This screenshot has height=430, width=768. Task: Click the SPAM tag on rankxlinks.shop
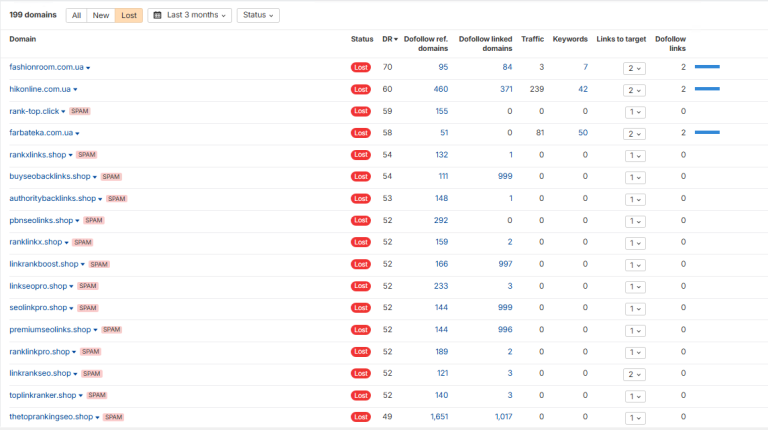pyautogui.click(x=87, y=155)
